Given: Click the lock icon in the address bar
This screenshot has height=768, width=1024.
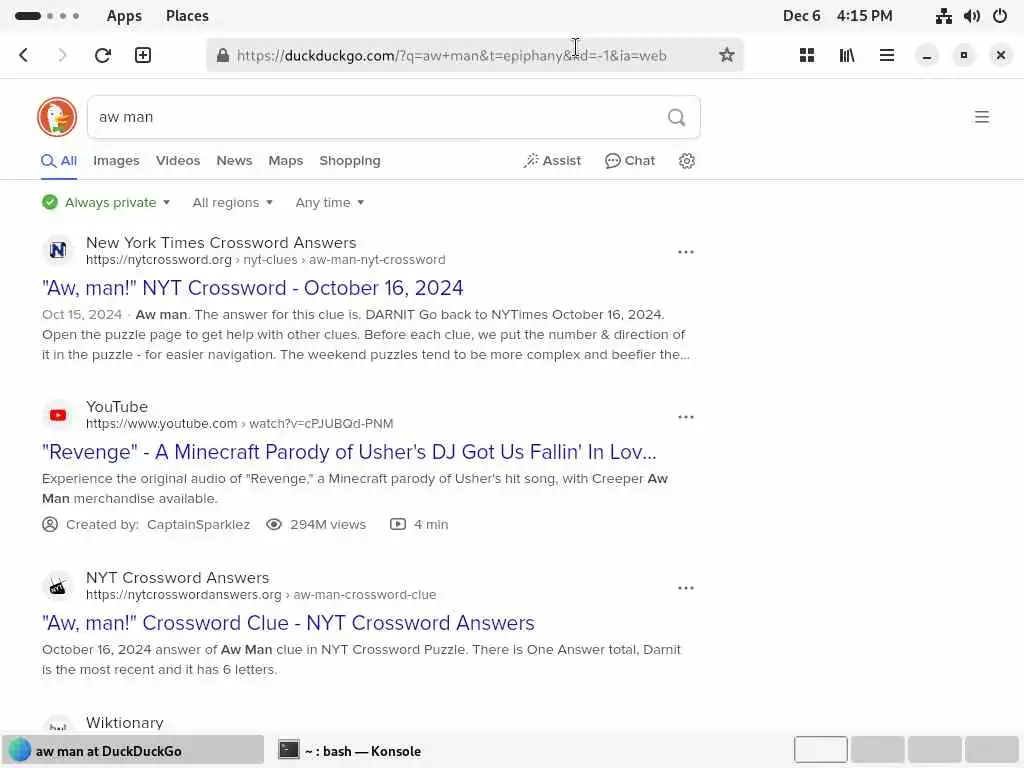Looking at the screenshot, I should click(223, 56).
